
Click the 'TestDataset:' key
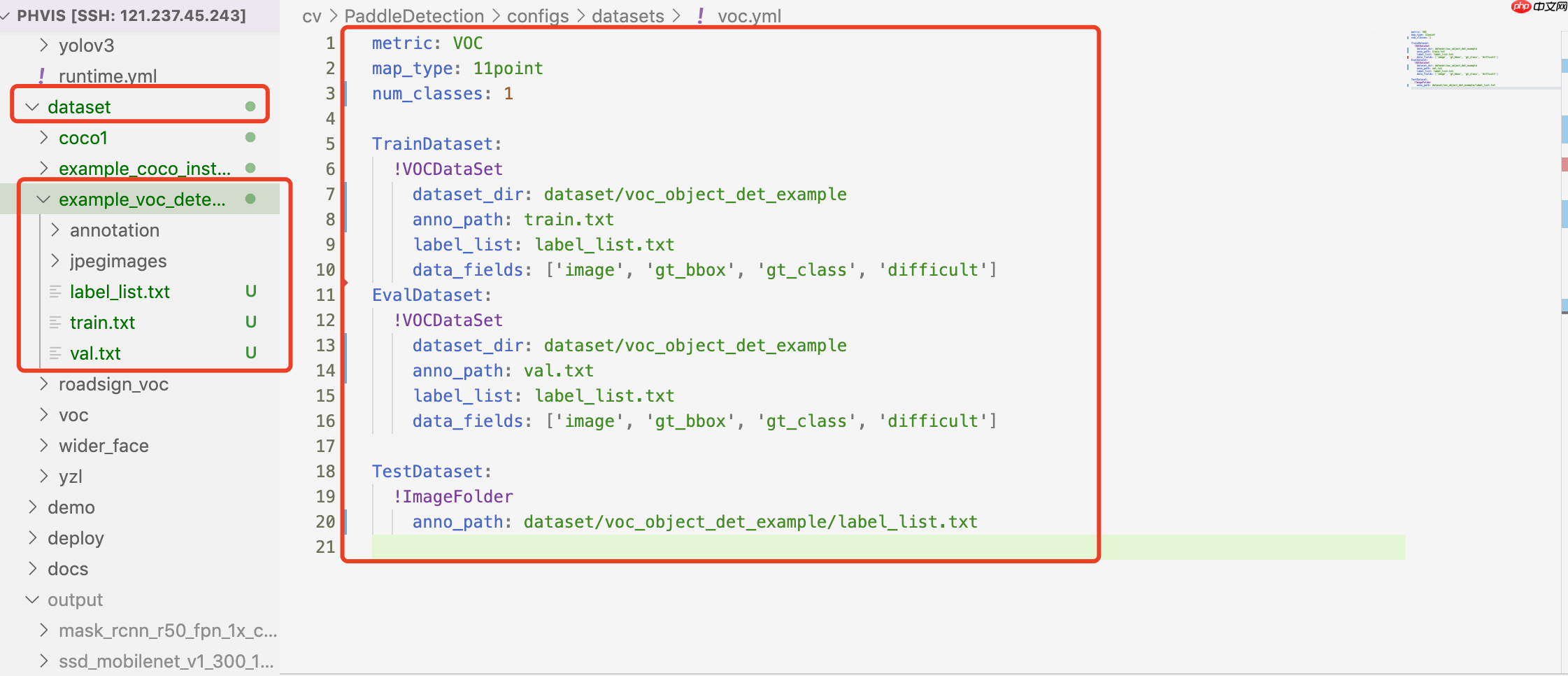tap(432, 472)
